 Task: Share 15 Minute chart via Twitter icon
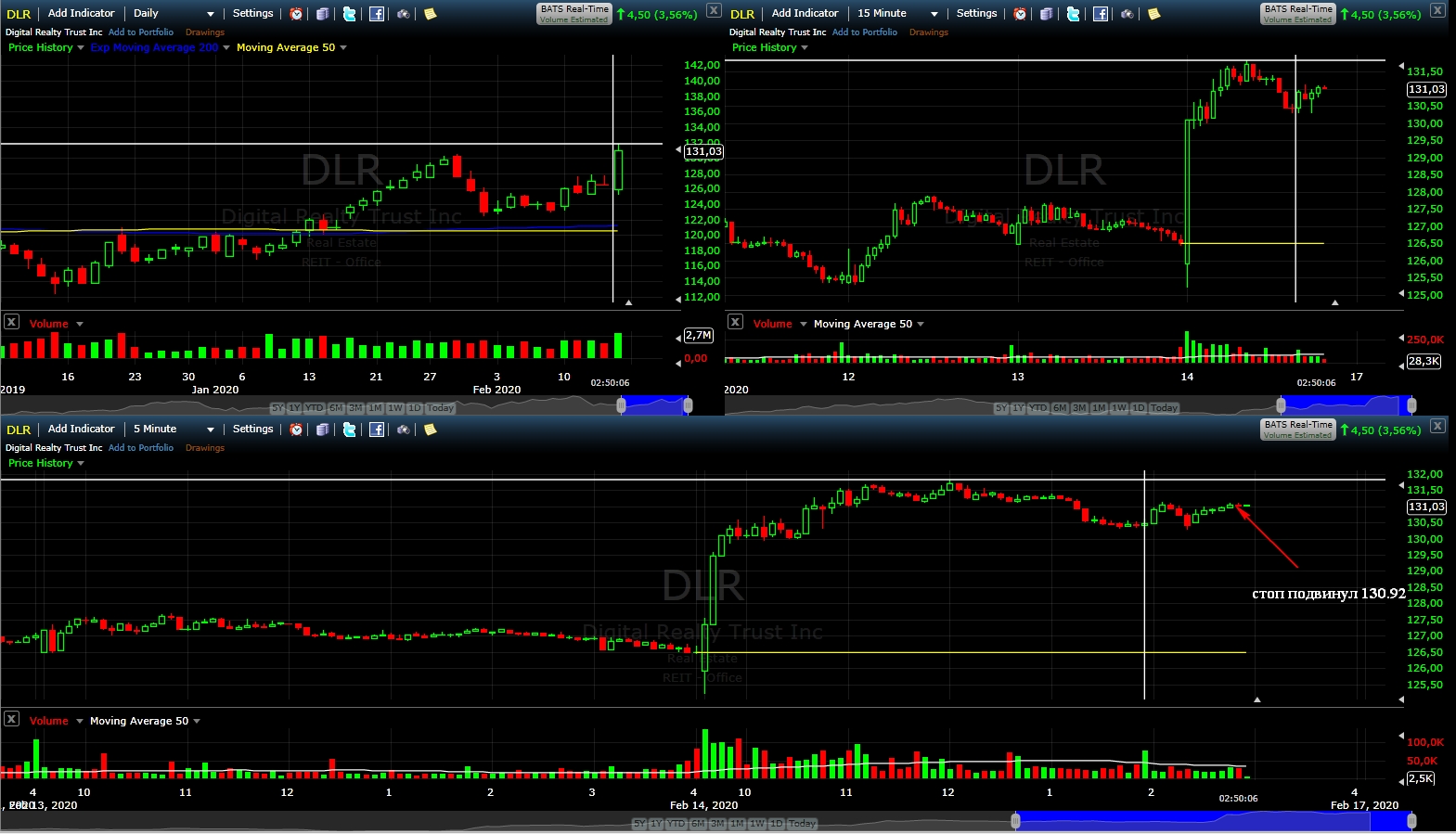tap(1073, 14)
